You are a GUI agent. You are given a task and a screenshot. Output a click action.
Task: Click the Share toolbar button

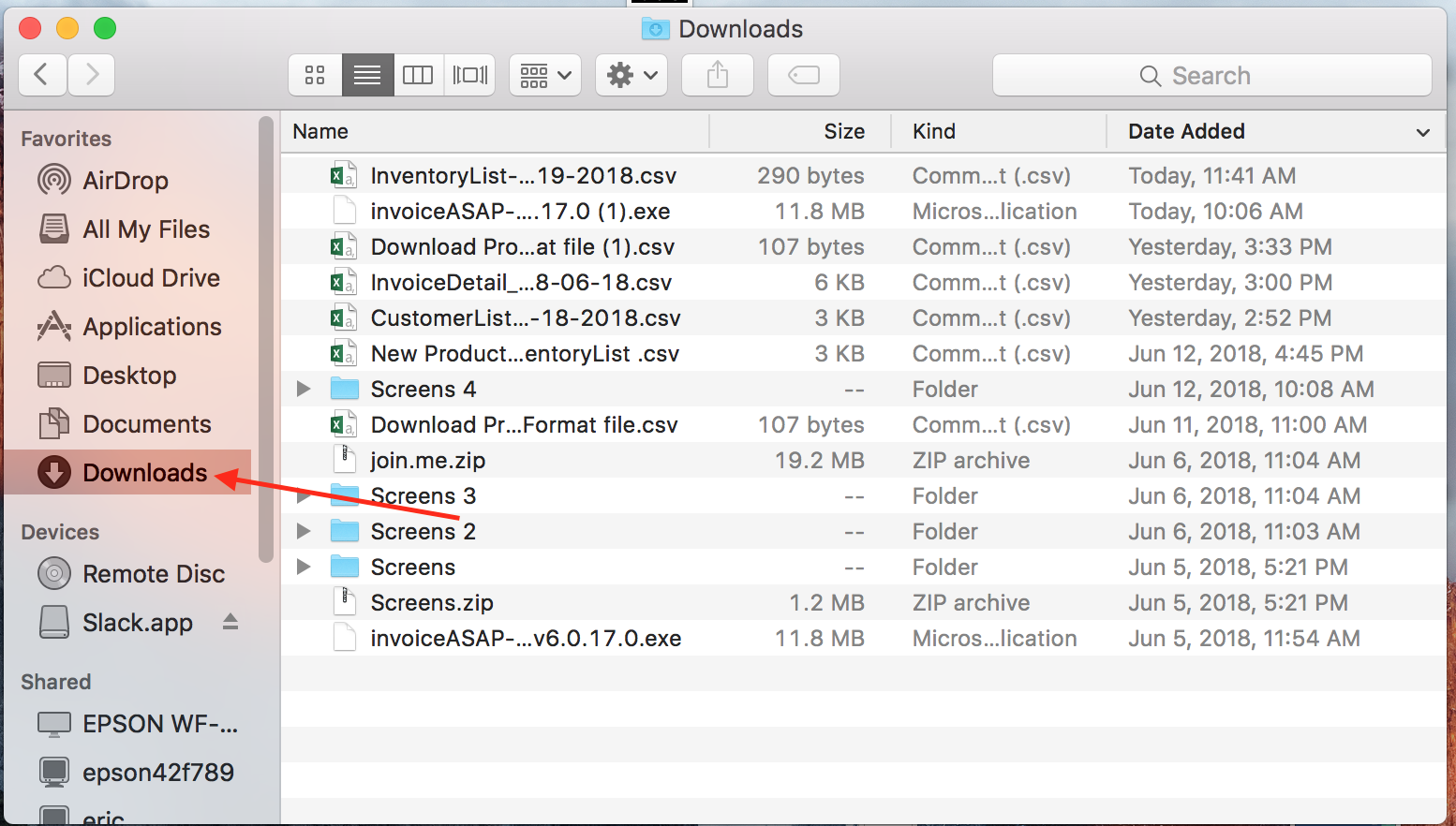tap(718, 75)
